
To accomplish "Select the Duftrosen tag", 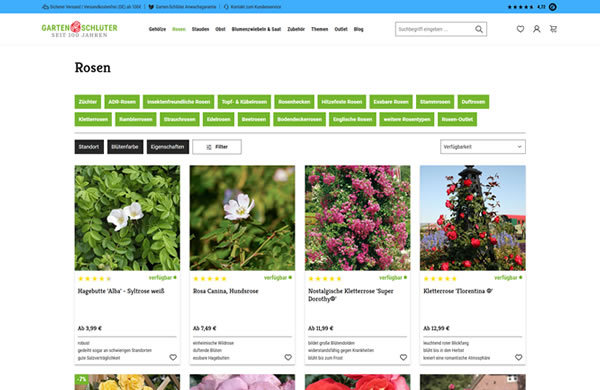I will pos(473,102).
